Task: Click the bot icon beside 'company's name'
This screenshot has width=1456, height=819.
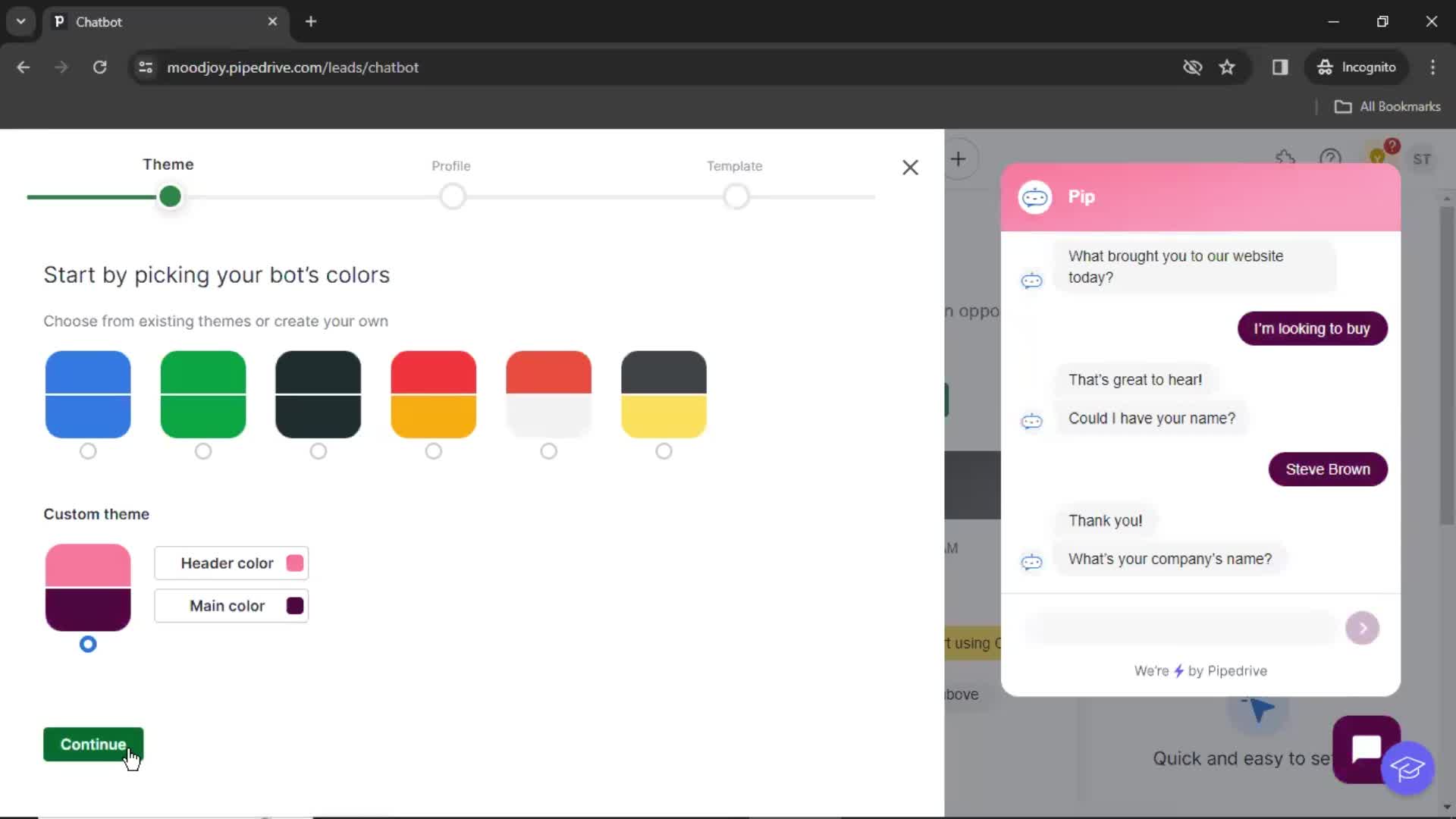Action: coord(1031,562)
